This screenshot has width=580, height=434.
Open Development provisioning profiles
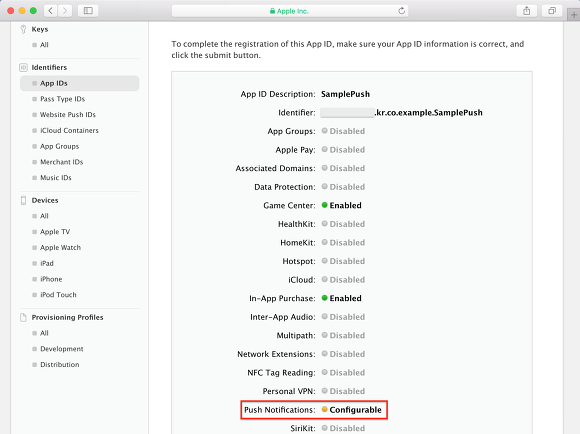pos(61,349)
